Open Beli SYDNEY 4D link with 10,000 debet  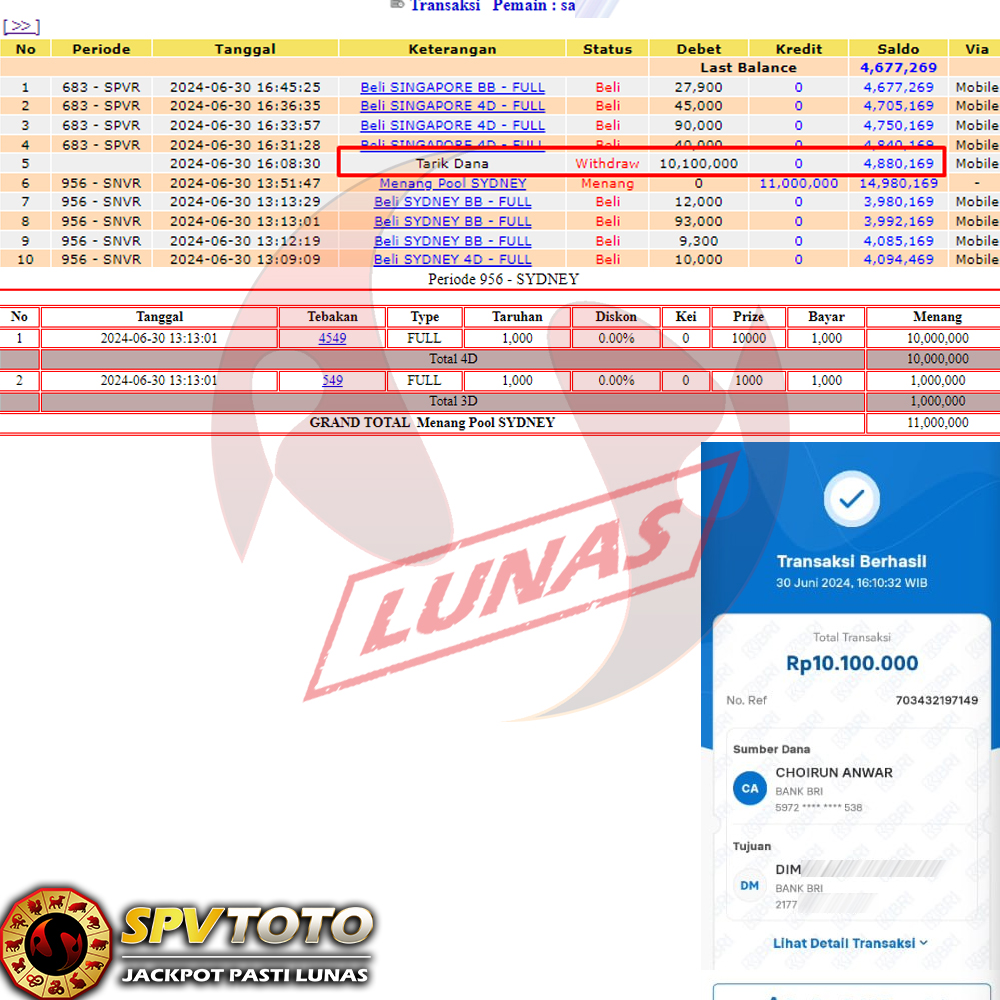tap(452, 259)
